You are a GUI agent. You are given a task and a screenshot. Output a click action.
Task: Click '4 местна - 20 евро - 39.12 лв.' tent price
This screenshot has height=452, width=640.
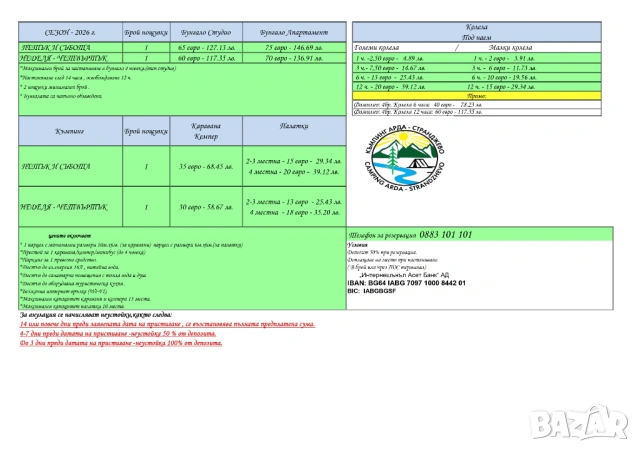coord(294,172)
